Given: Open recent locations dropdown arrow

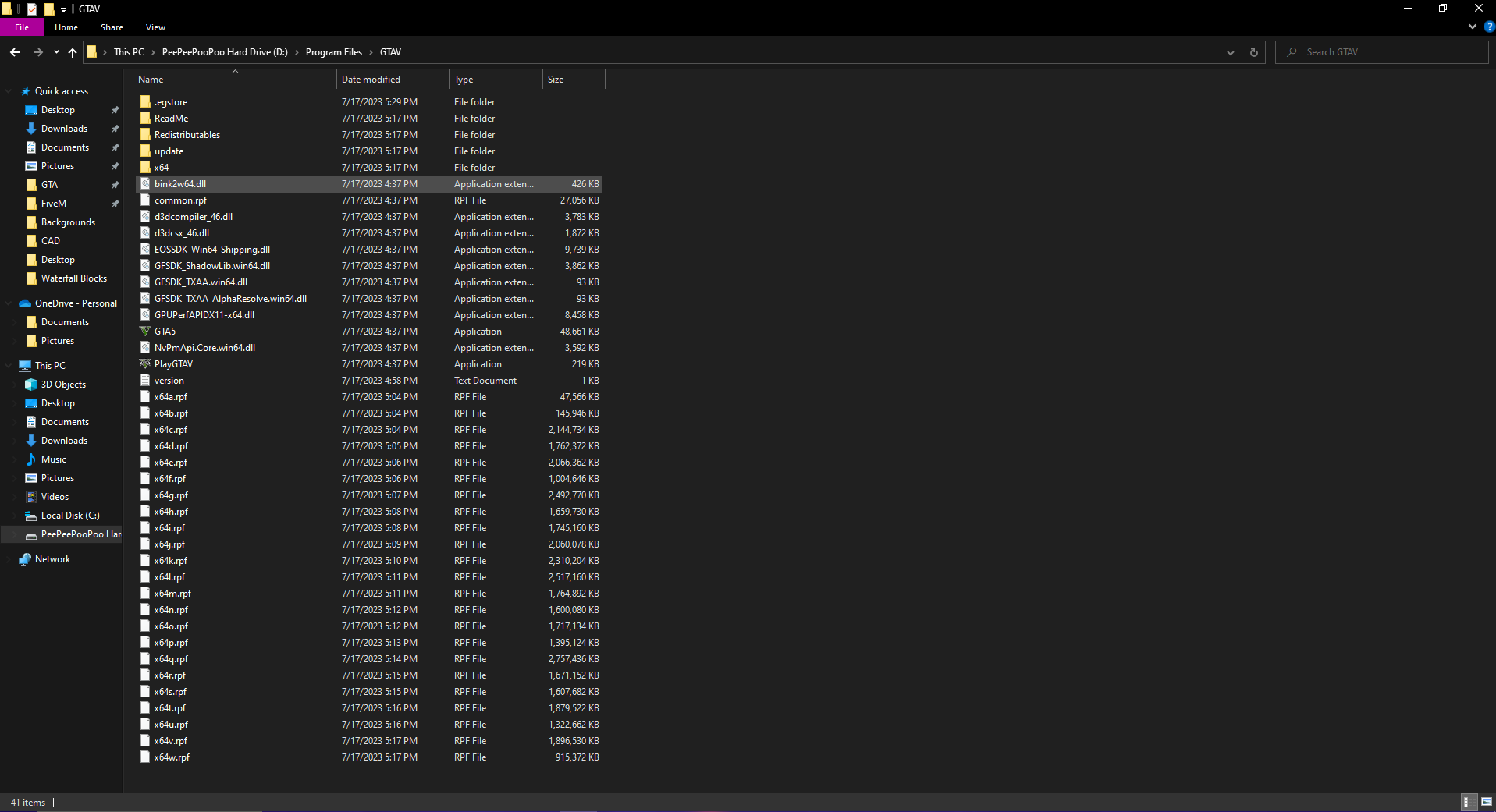Looking at the screenshot, I should tap(56, 52).
